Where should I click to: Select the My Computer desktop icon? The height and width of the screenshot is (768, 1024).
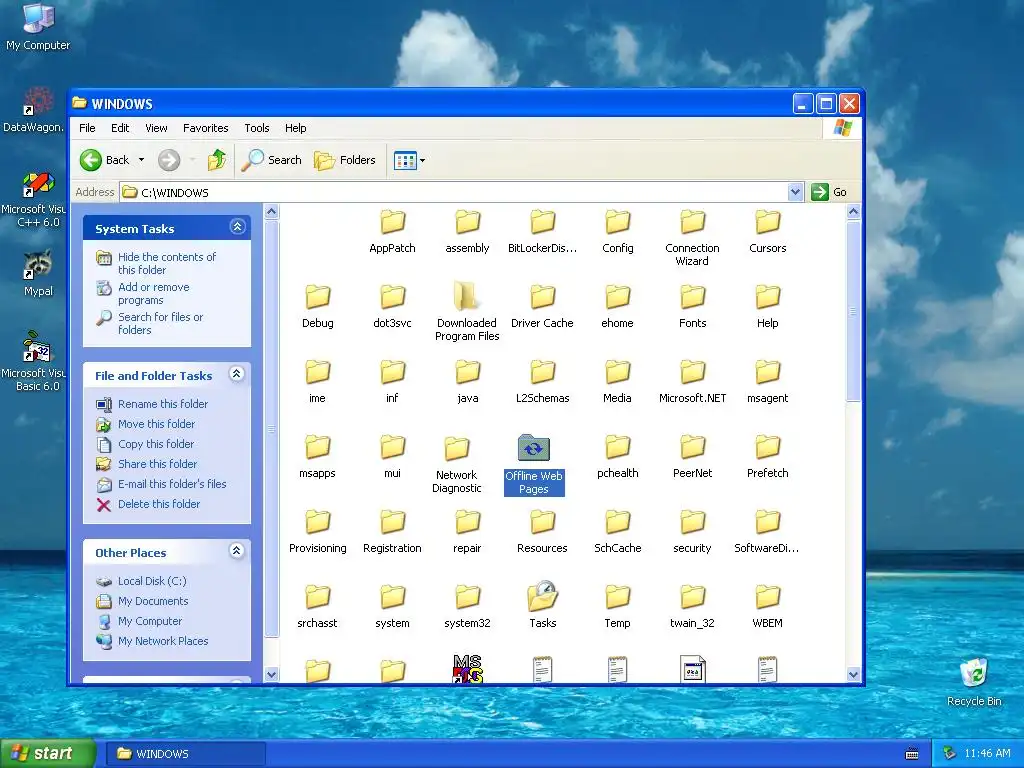coord(38,26)
